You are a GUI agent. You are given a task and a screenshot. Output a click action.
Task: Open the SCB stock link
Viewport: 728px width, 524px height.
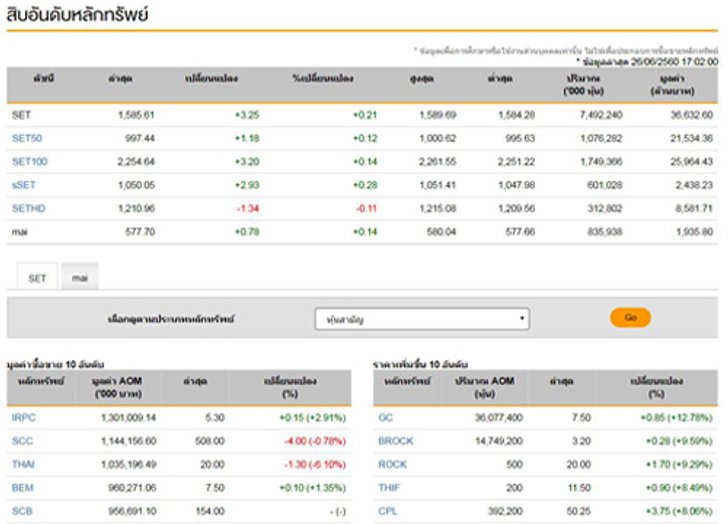[22, 511]
